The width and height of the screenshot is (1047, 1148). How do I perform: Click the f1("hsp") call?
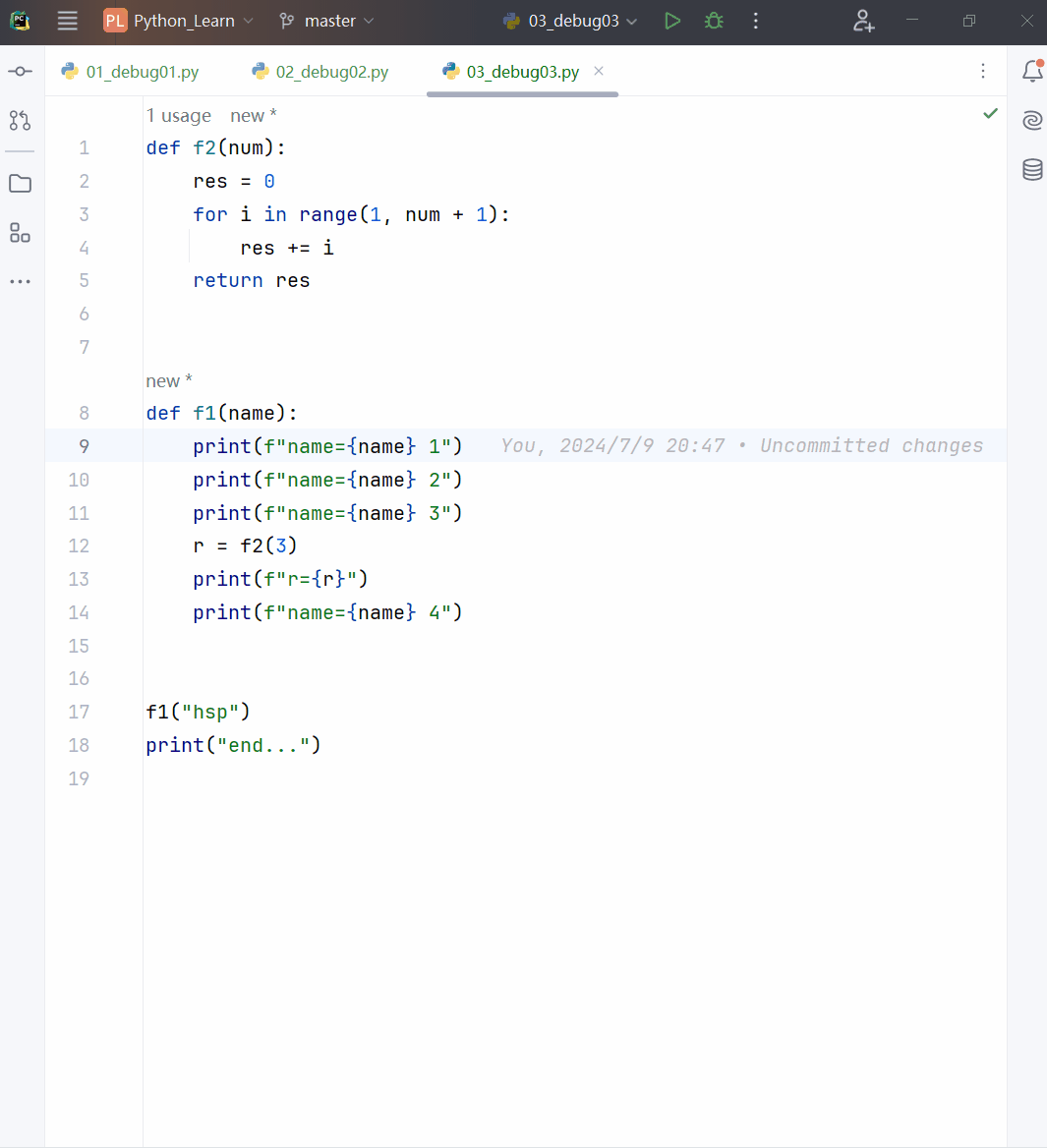point(198,712)
